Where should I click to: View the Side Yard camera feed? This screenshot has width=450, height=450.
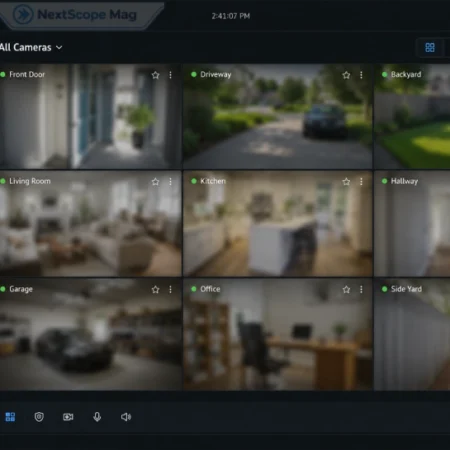click(x=412, y=334)
